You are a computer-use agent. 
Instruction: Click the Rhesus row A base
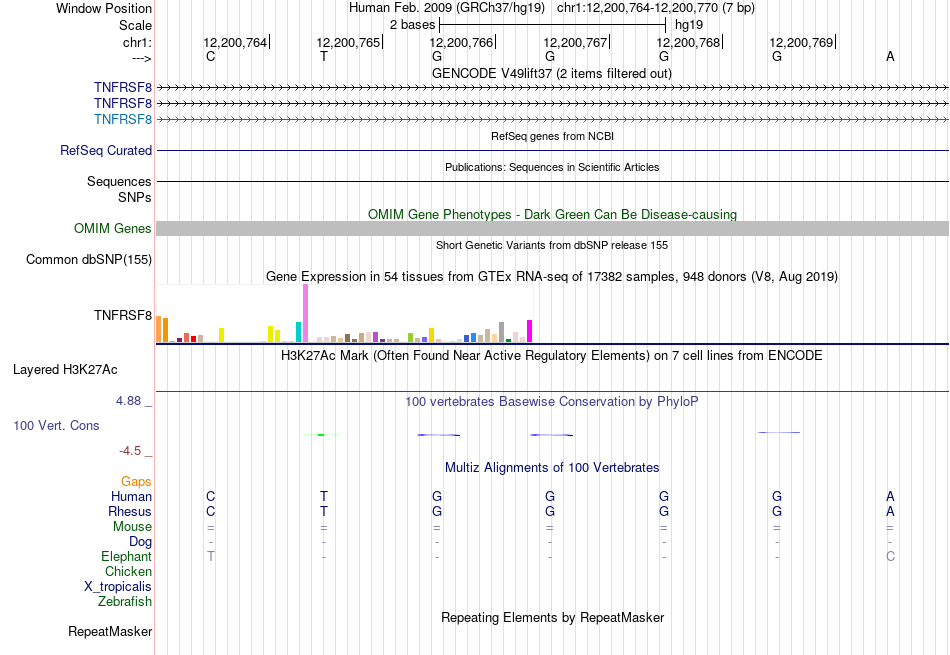pos(890,511)
